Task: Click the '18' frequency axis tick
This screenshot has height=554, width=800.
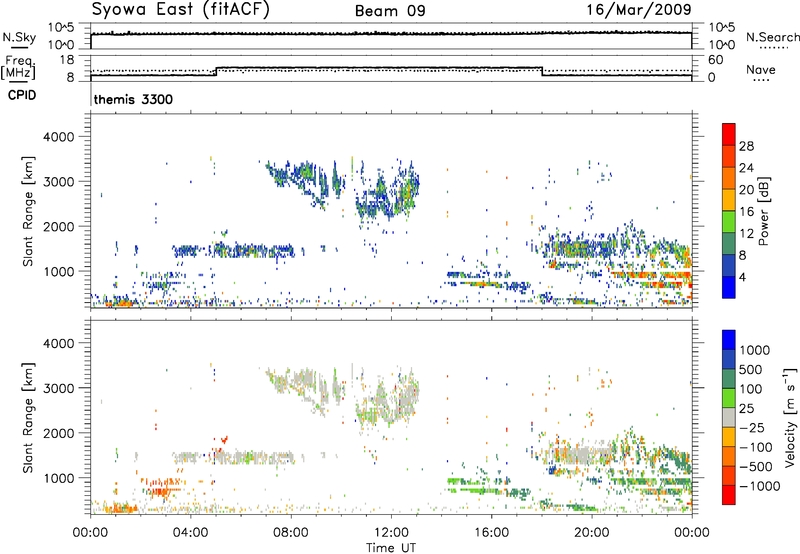Action: [66, 60]
